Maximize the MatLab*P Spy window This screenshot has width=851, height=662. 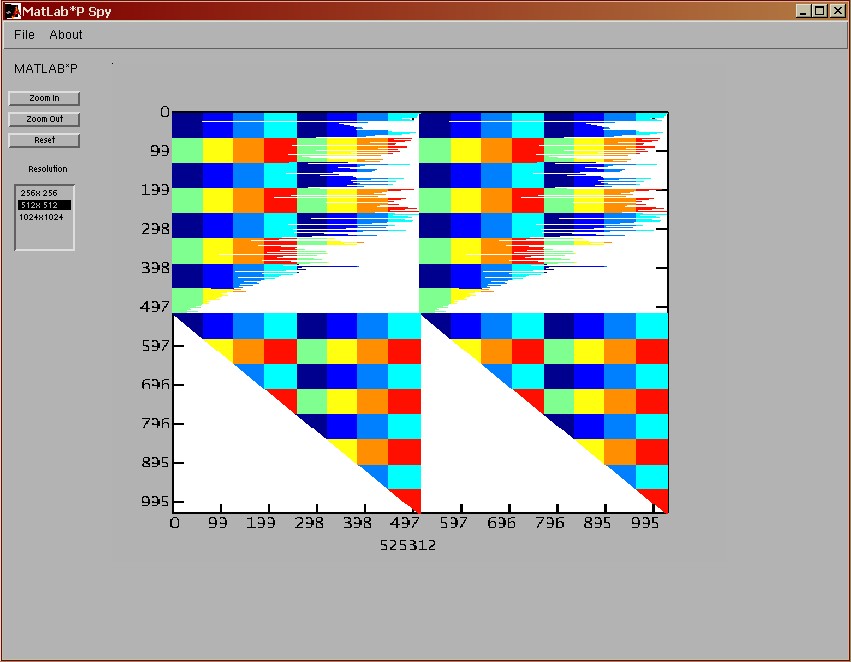click(820, 10)
